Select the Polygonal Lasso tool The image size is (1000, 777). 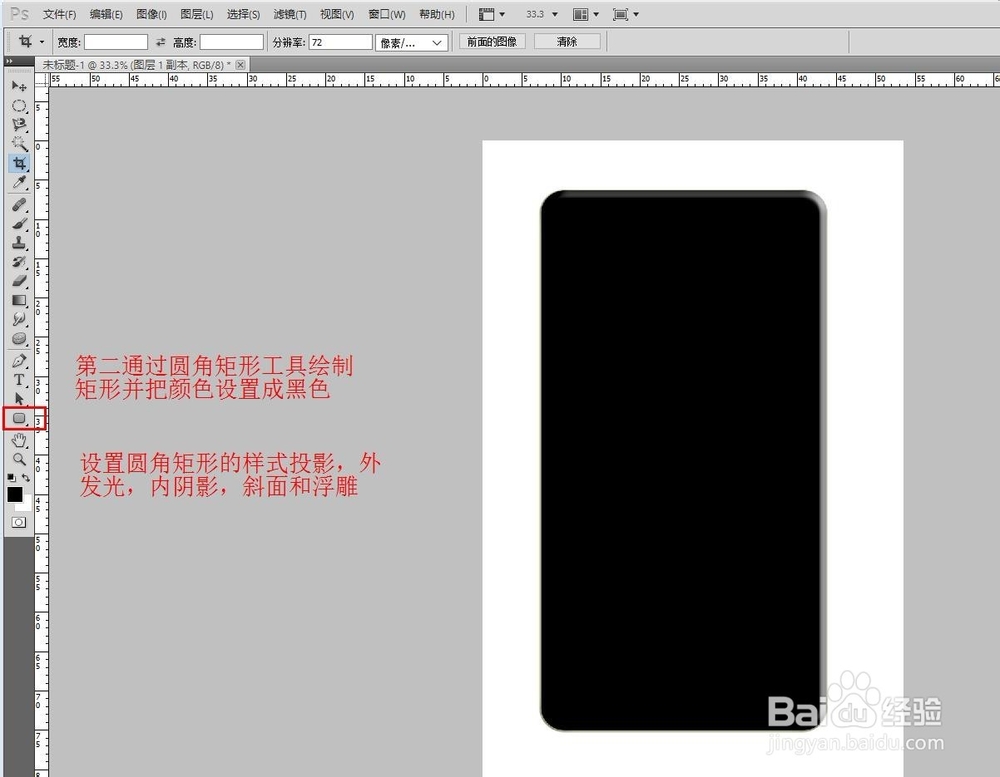19,124
